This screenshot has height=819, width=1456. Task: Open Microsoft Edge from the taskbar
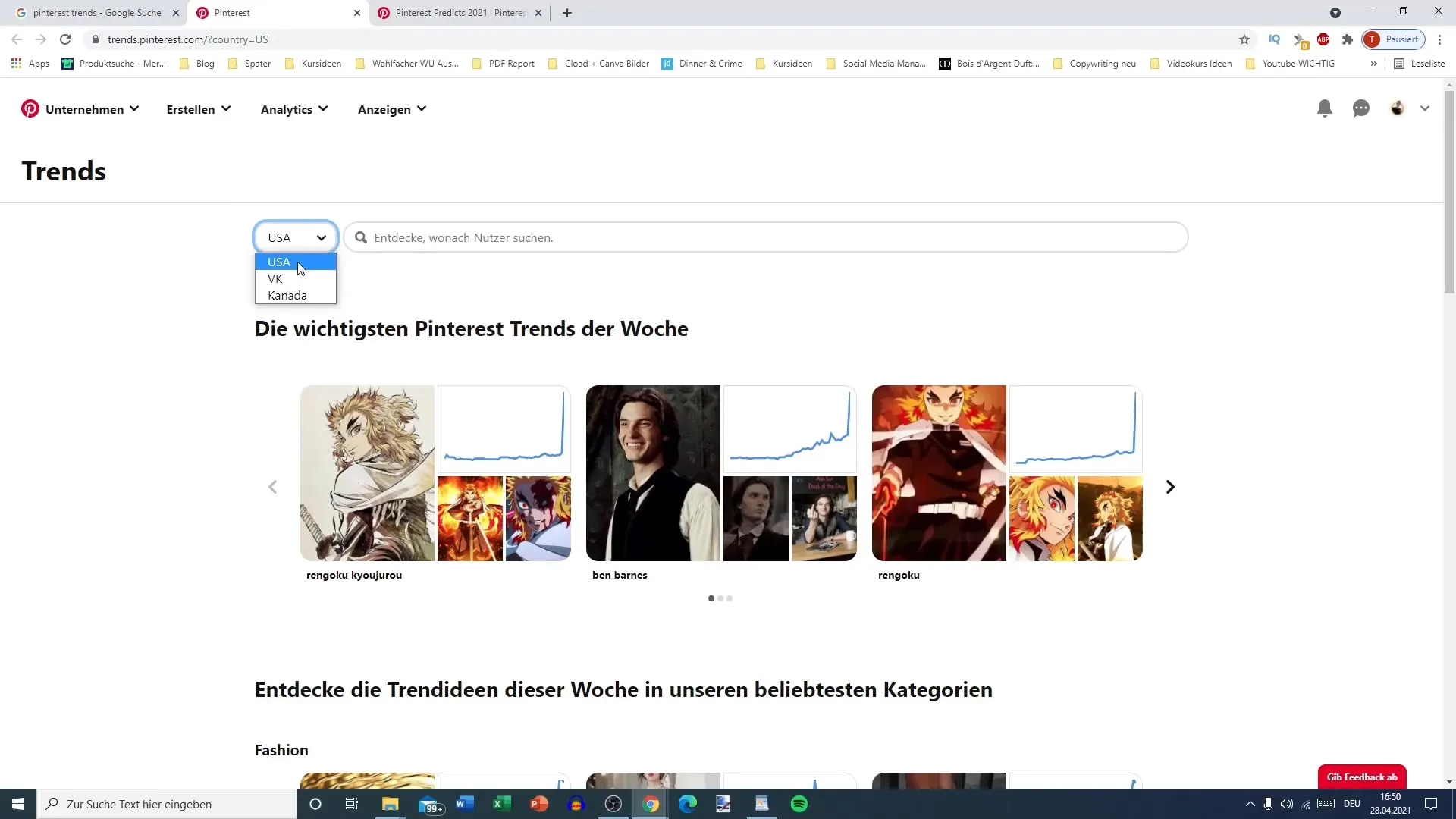[688, 804]
